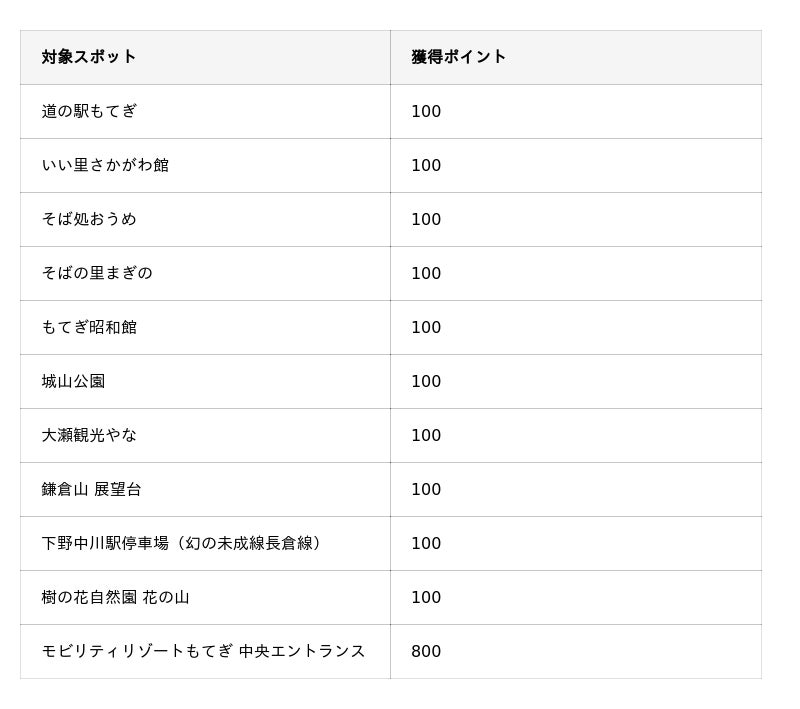Click the 城山公園 spot entry

[x=73, y=382]
